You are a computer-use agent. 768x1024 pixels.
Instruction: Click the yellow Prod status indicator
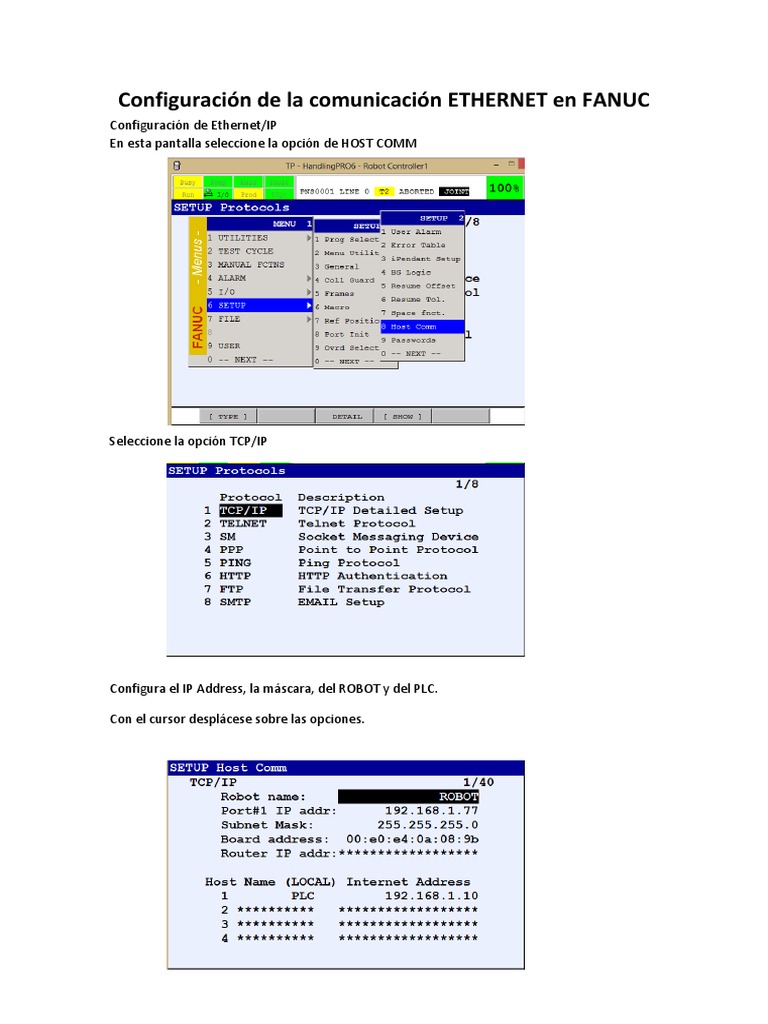249,194
